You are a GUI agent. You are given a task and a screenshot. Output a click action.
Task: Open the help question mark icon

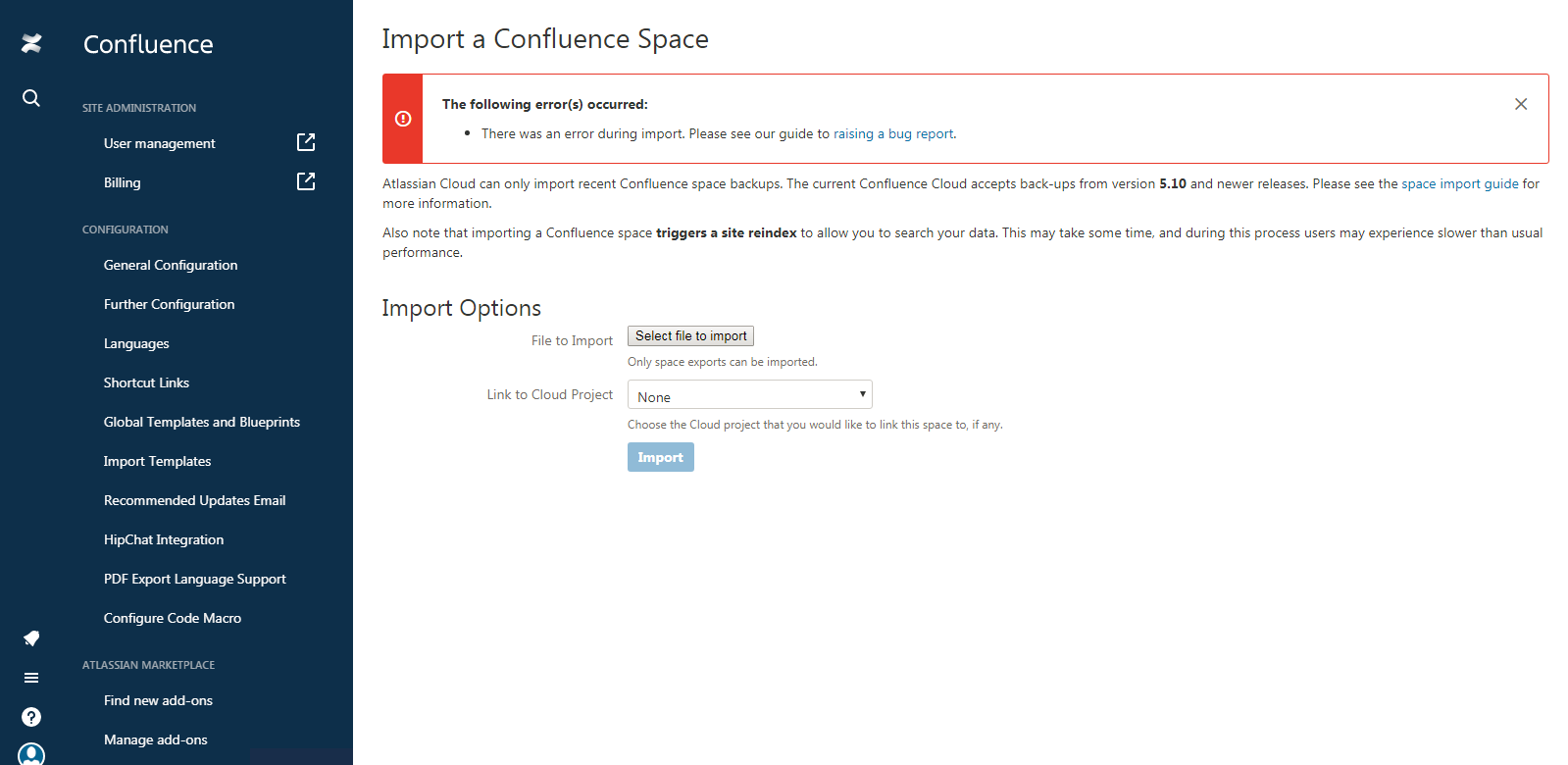pyautogui.click(x=31, y=717)
